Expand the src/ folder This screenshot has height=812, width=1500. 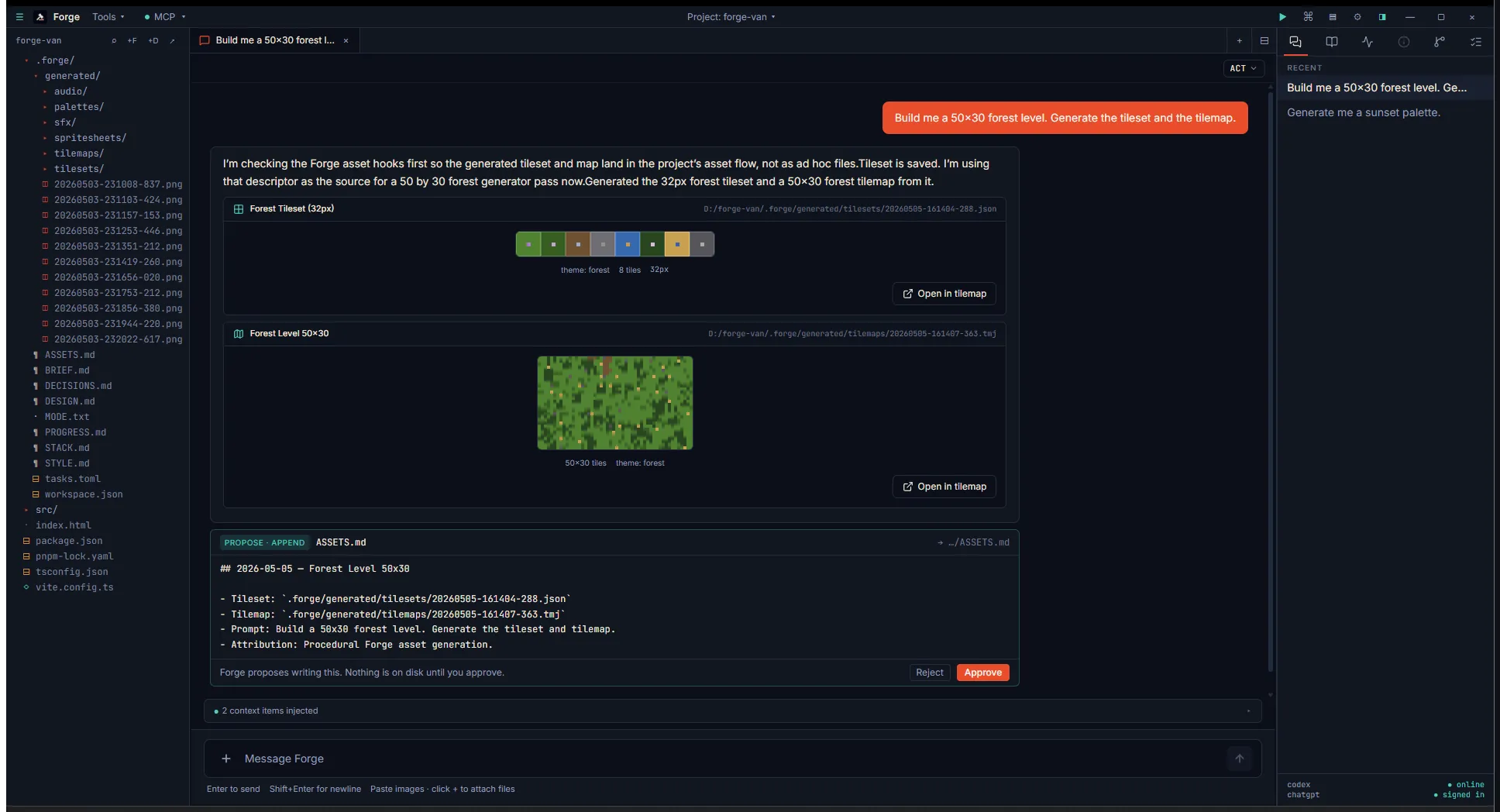(46, 509)
